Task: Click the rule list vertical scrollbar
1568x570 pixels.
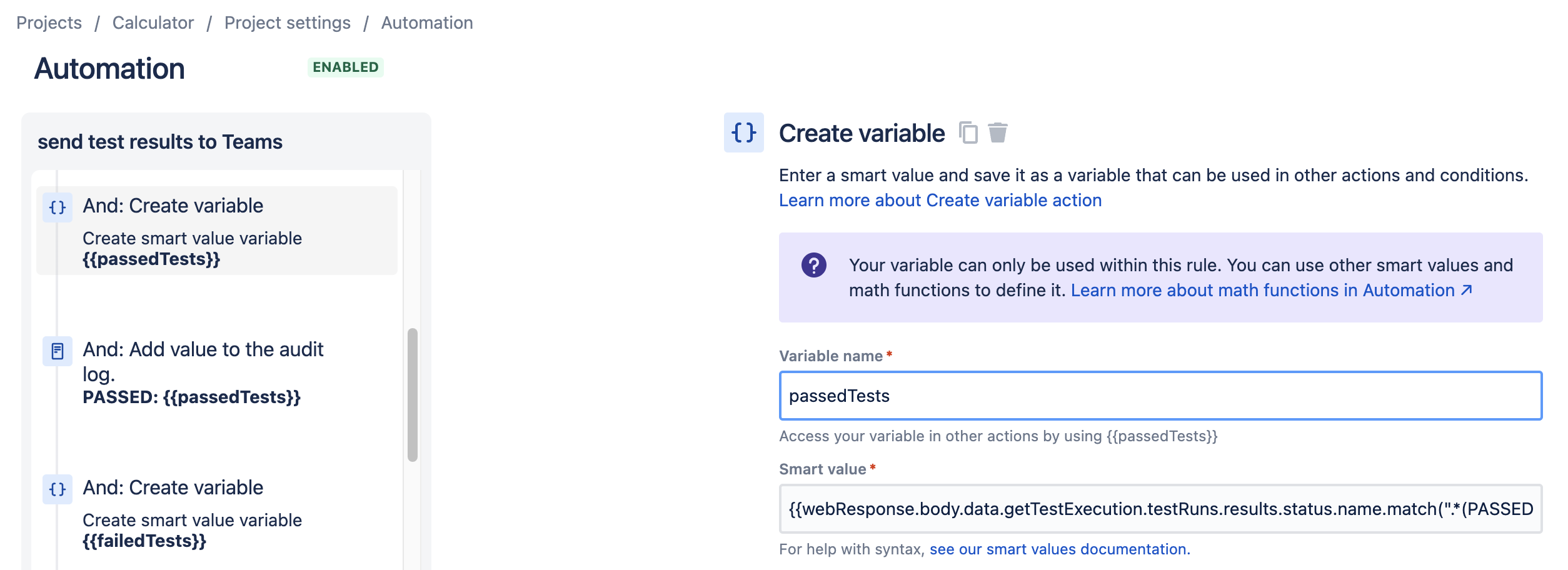Action: pyautogui.click(x=413, y=395)
